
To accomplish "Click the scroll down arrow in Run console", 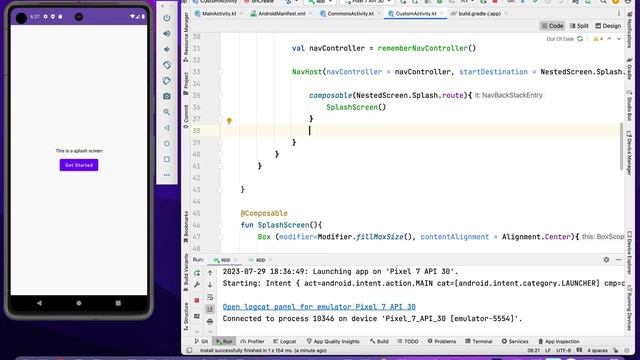I will pyautogui.click(x=210, y=285).
